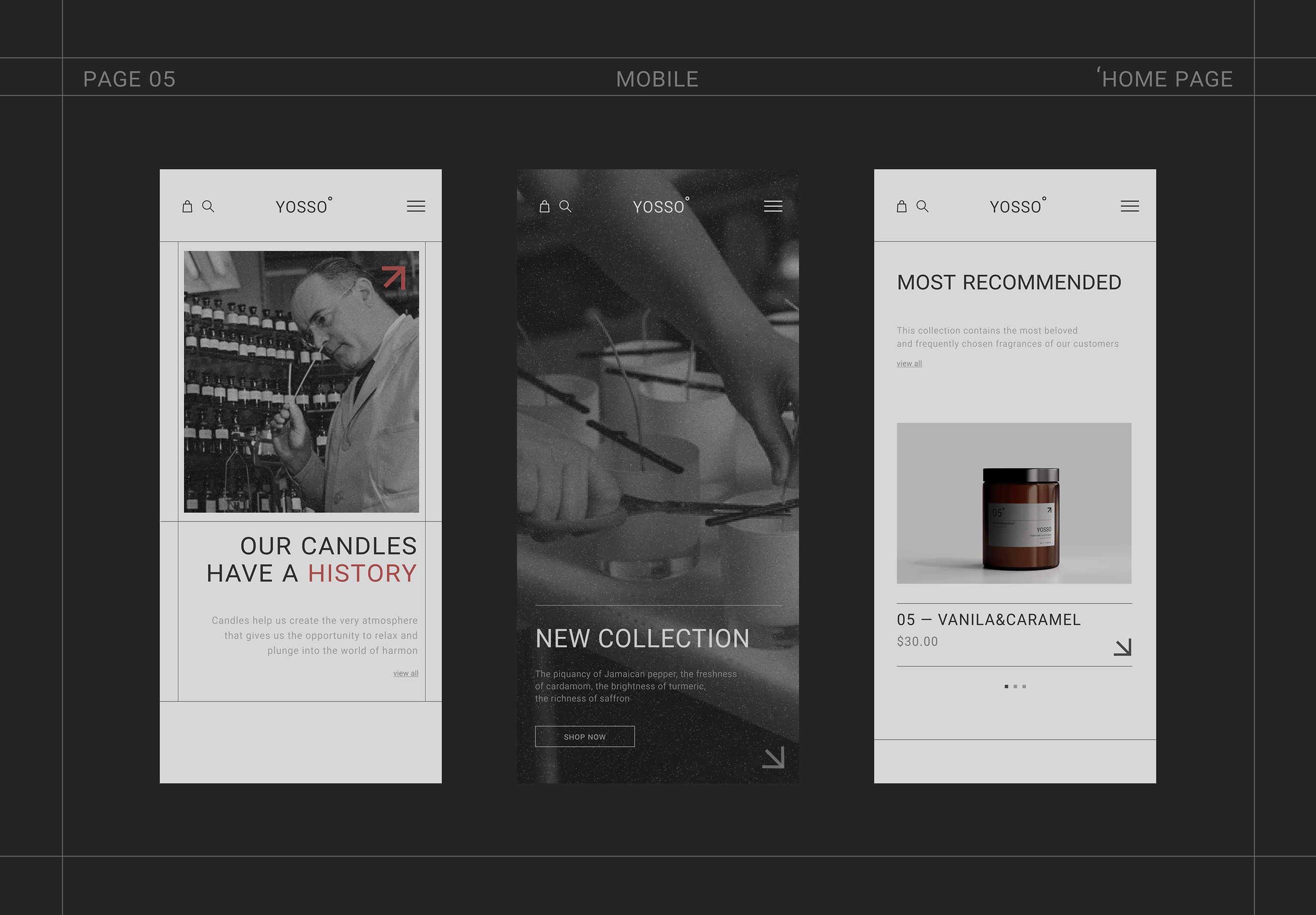Open shopping bag on left screen

point(188,206)
